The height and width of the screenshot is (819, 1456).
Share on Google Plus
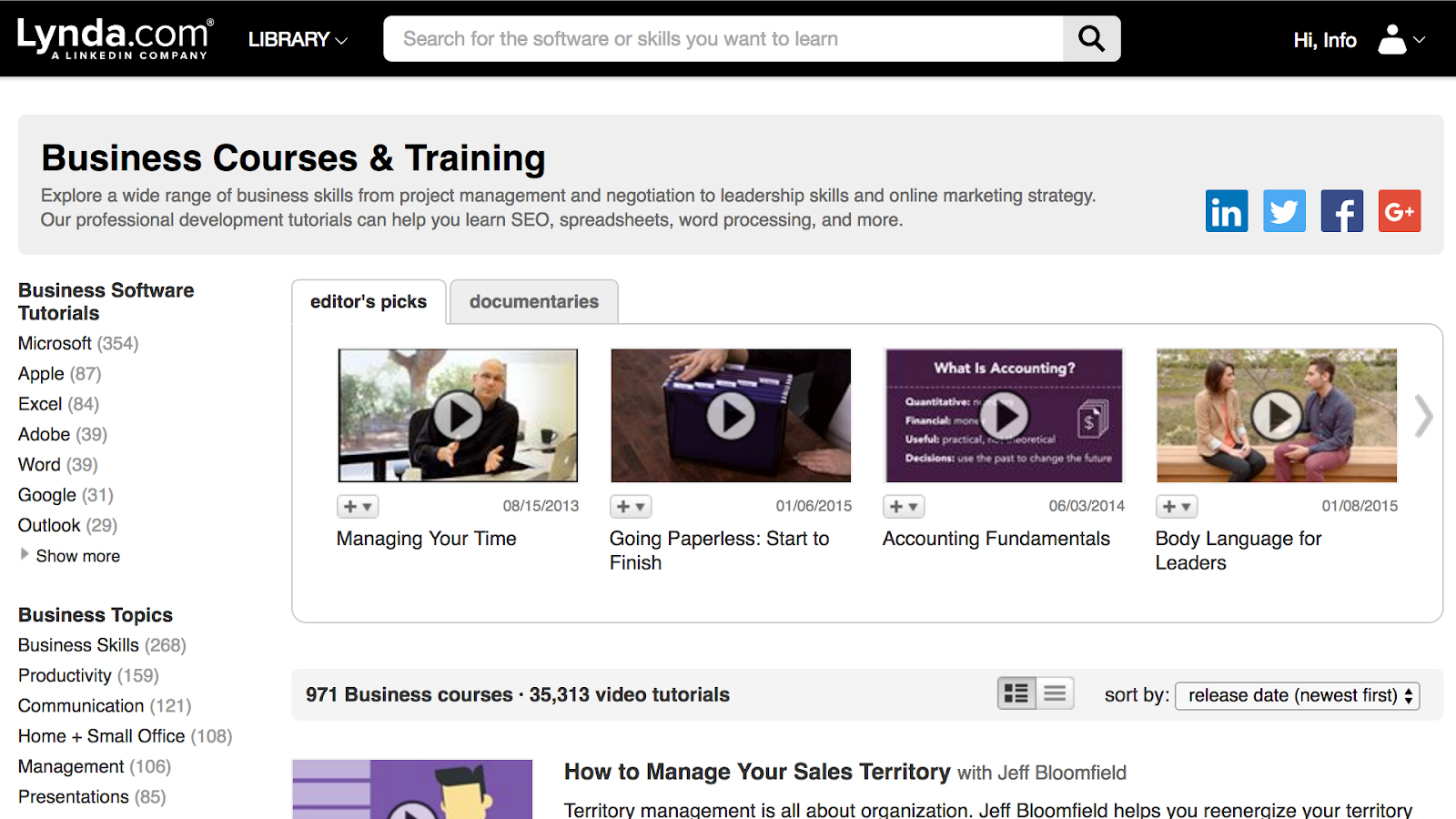pos(1400,211)
